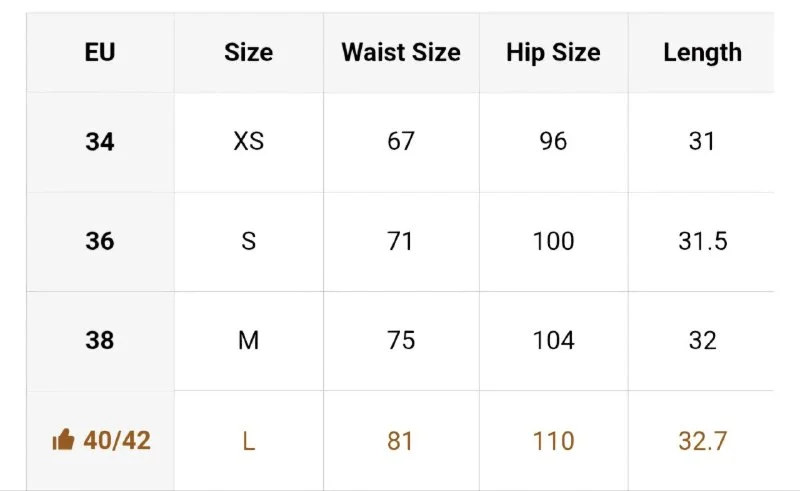This screenshot has height=491, width=800.
Task: Click the Size column header
Action: (x=248, y=52)
